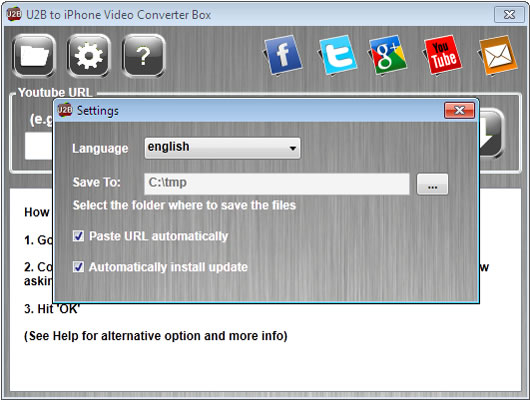Click the gear settings icon
530x400 pixels.
coord(89,56)
